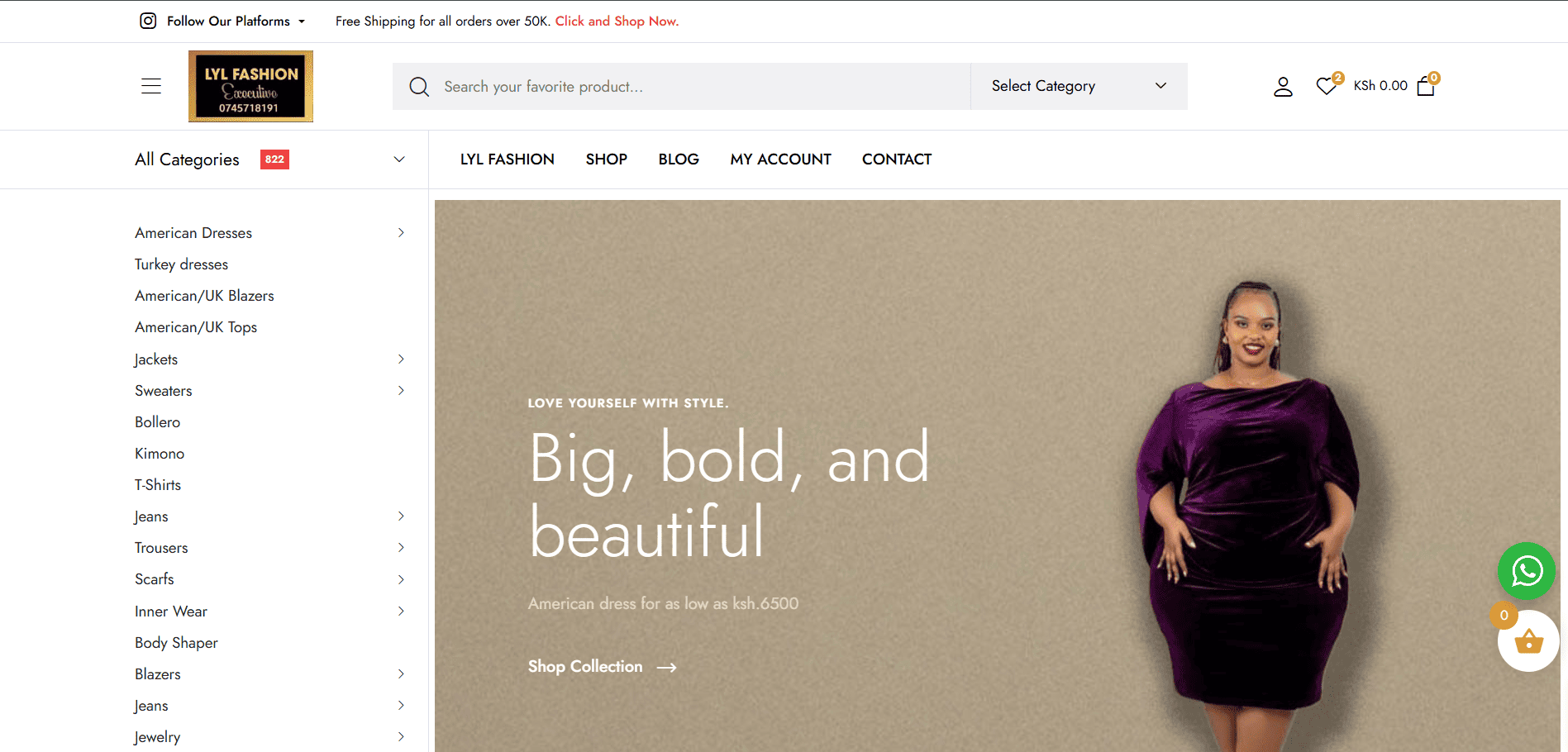The height and width of the screenshot is (752, 1568).
Task: Click the Instagram icon in top bar
Action: tap(148, 21)
